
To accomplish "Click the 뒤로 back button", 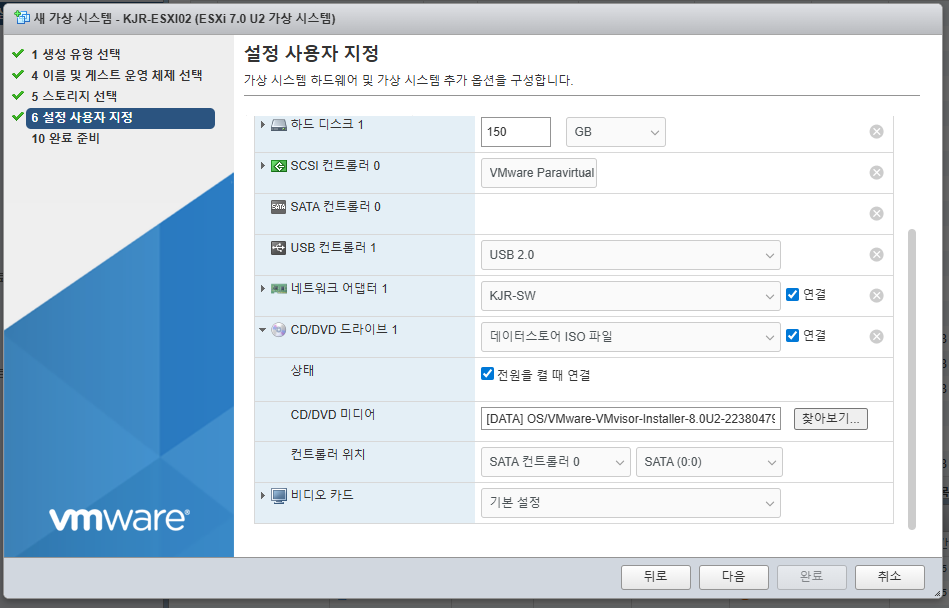I will tap(655, 577).
